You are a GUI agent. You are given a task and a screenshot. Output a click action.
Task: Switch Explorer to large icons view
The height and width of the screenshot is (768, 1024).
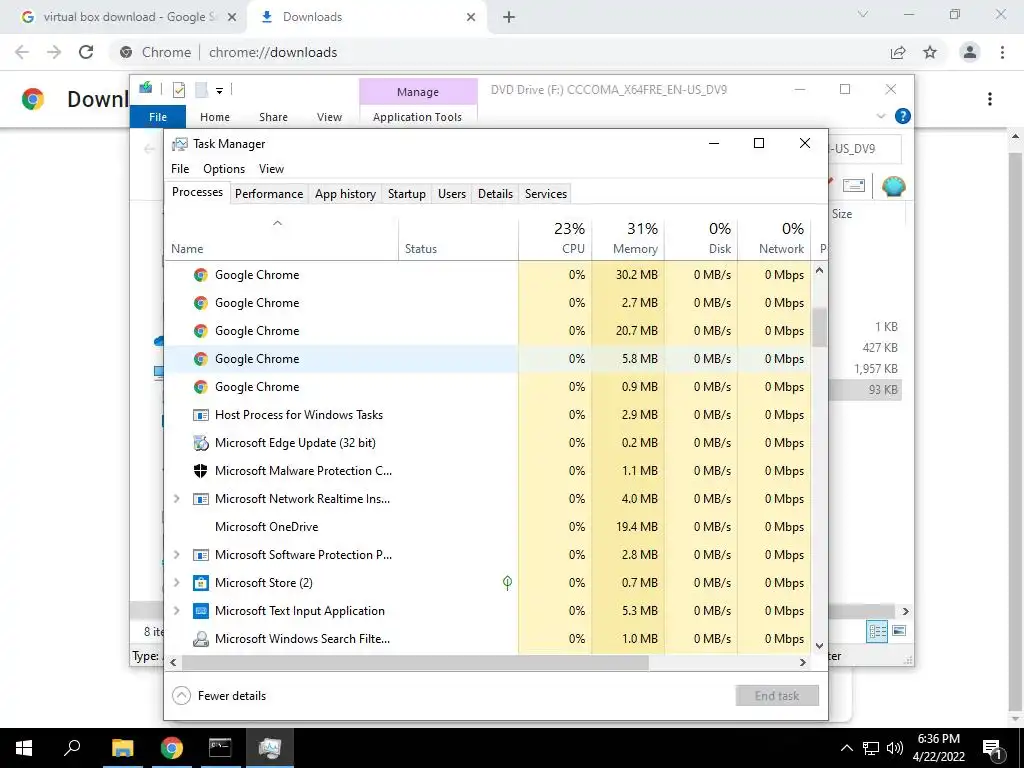[x=899, y=631]
